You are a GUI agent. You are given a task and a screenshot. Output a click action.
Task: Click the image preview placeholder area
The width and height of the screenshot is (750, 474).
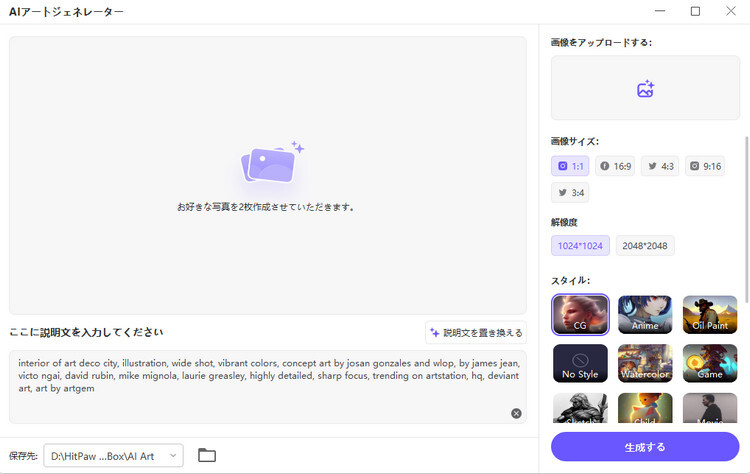268,176
